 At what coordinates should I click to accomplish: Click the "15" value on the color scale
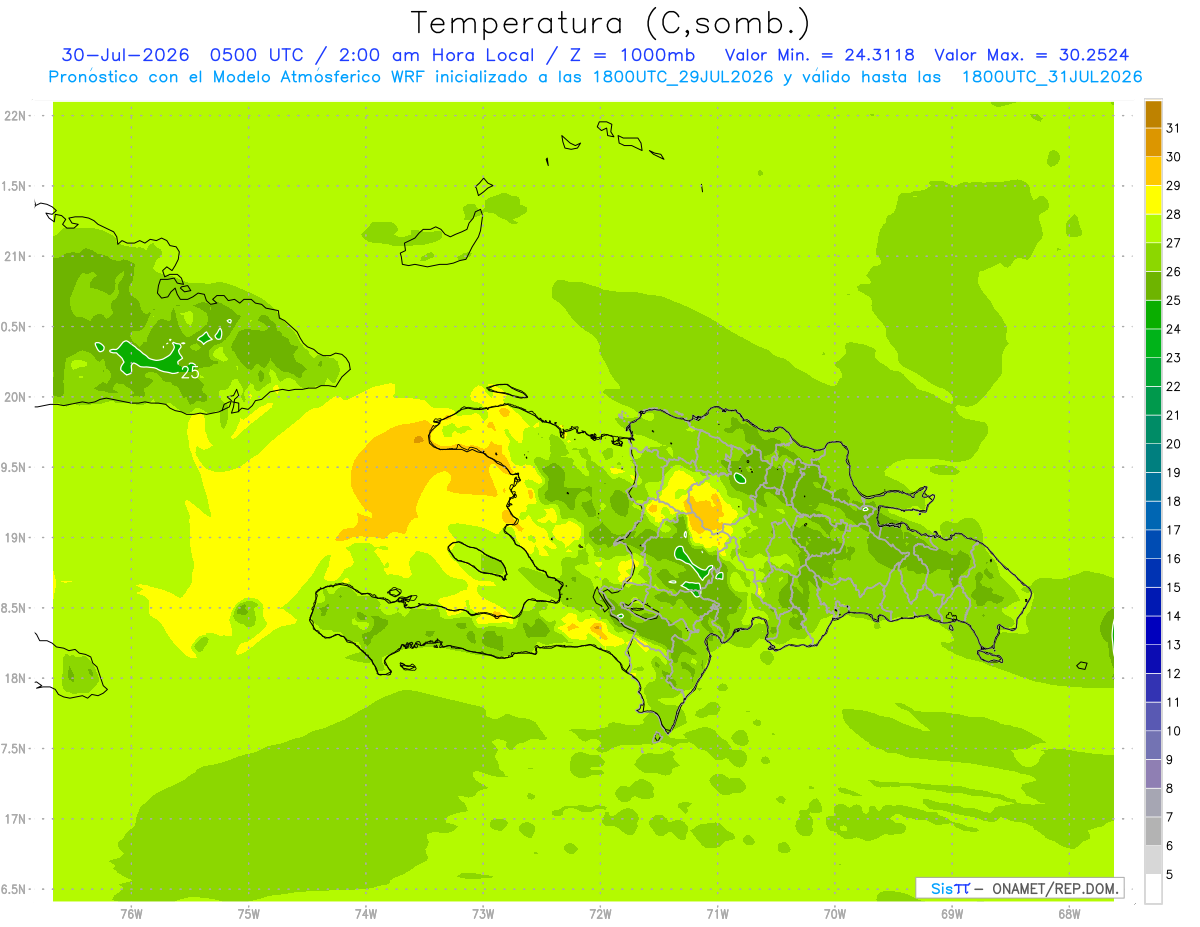(1174, 588)
